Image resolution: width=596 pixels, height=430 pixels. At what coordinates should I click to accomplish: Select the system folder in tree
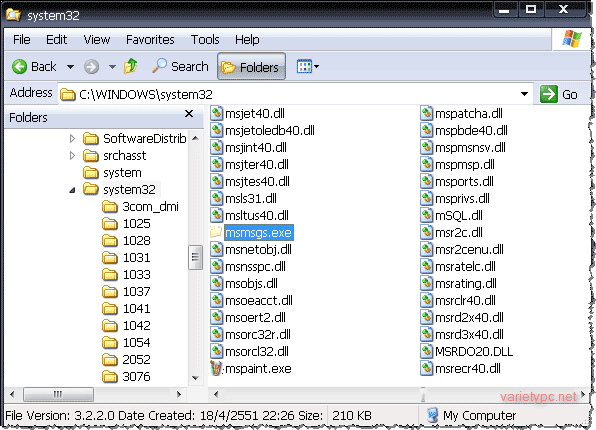point(122,173)
